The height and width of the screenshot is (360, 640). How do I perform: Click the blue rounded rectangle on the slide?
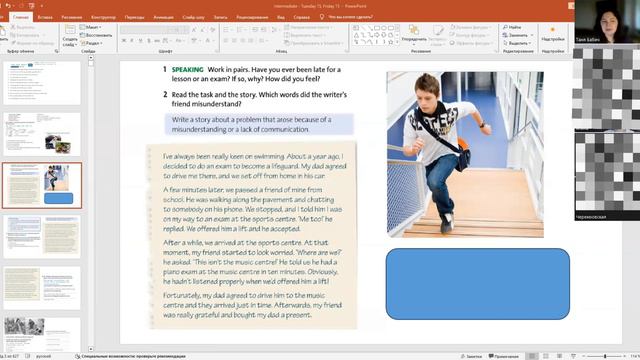click(478, 284)
